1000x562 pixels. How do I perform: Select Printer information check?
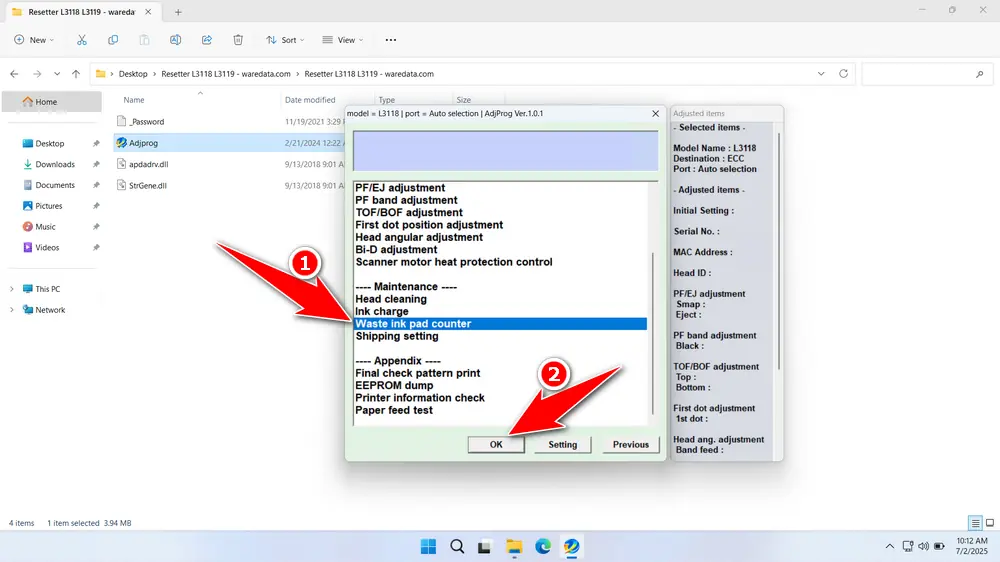pyautogui.click(x=420, y=398)
